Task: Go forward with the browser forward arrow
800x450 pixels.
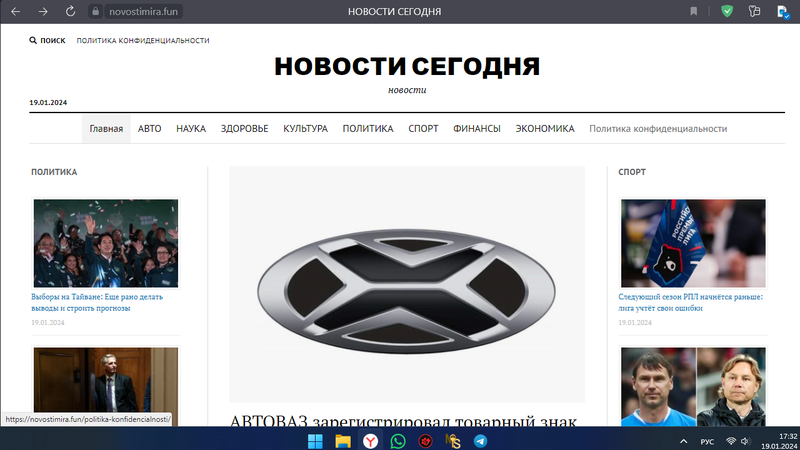Action: pyautogui.click(x=43, y=11)
